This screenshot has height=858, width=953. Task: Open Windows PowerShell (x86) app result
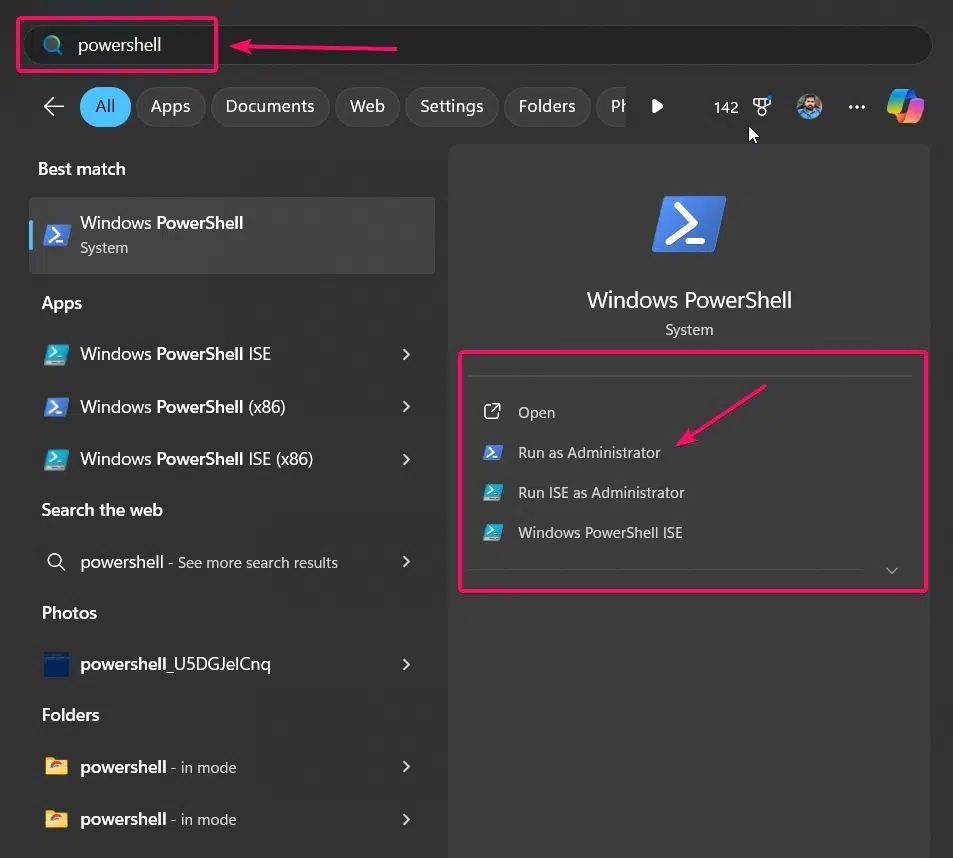coord(232,407)
